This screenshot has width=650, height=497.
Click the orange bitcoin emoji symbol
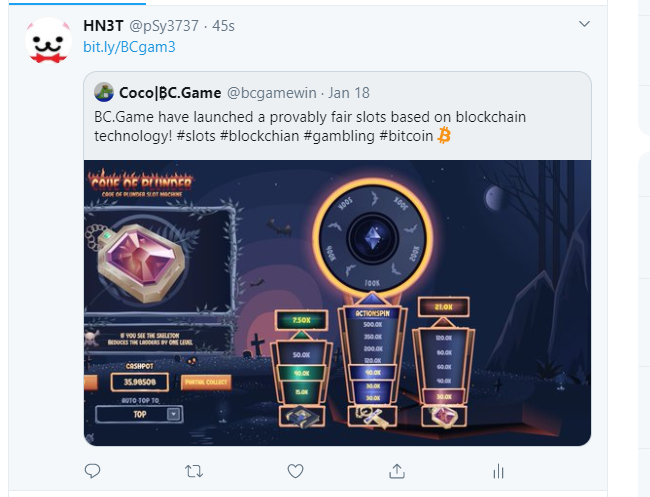[444, 136]
